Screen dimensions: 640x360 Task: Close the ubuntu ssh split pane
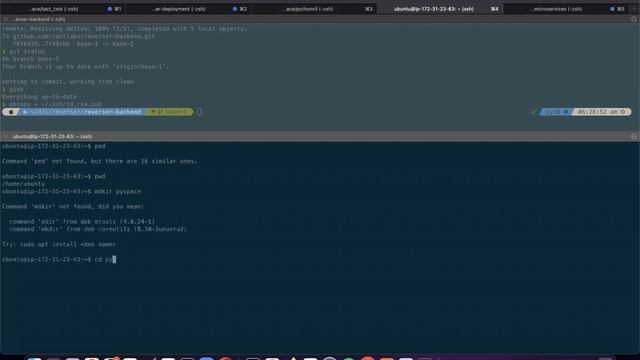click(6, 136)
